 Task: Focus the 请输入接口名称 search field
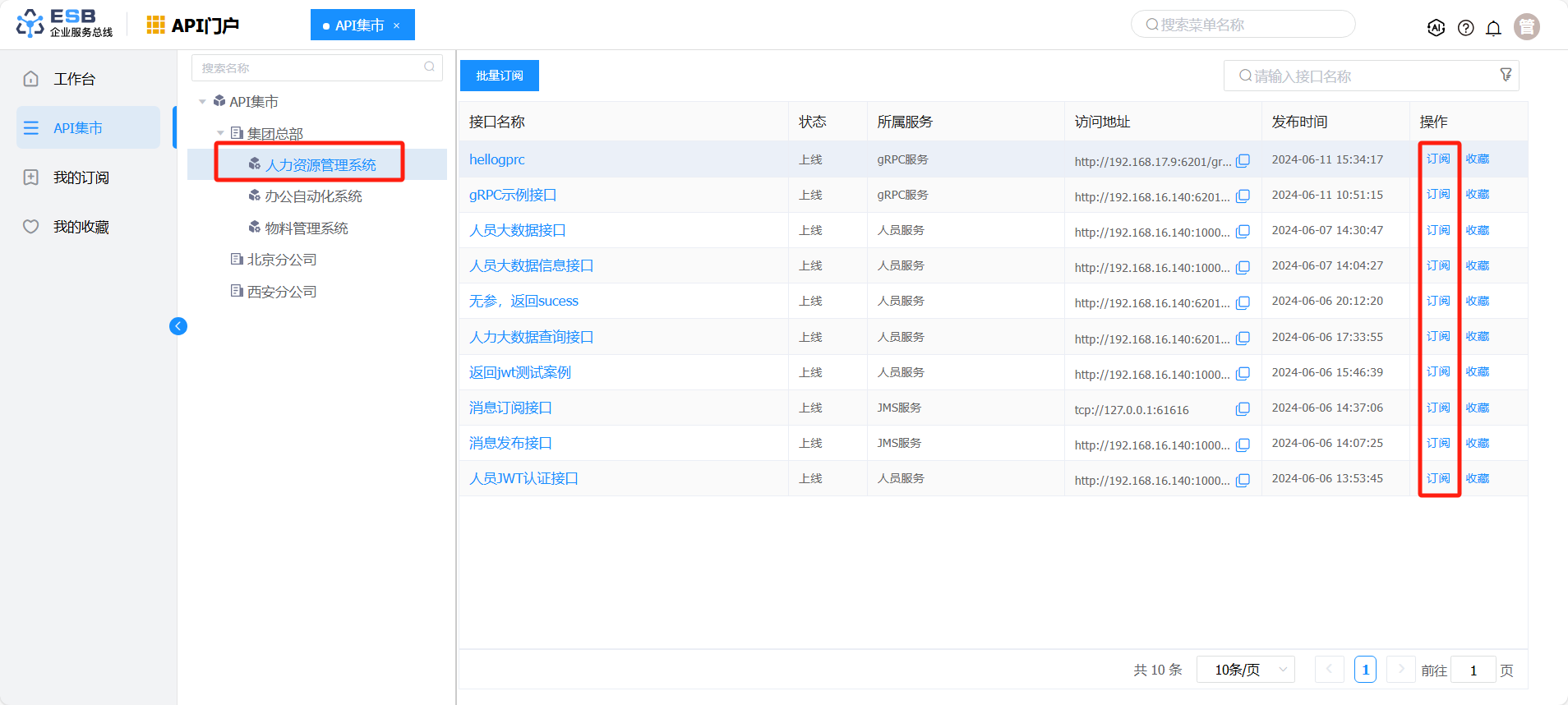point(1364,76)
